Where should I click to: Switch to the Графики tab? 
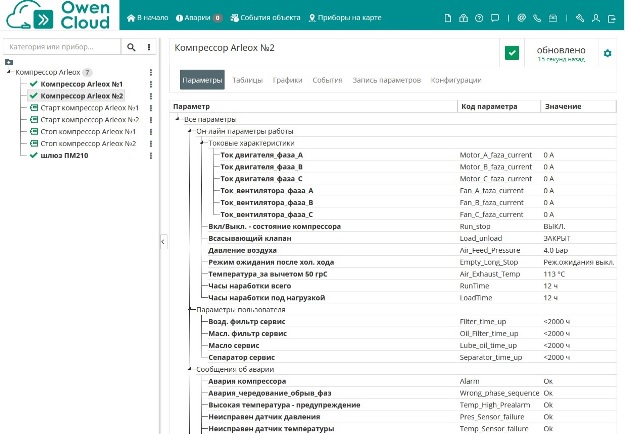(287, 80)
